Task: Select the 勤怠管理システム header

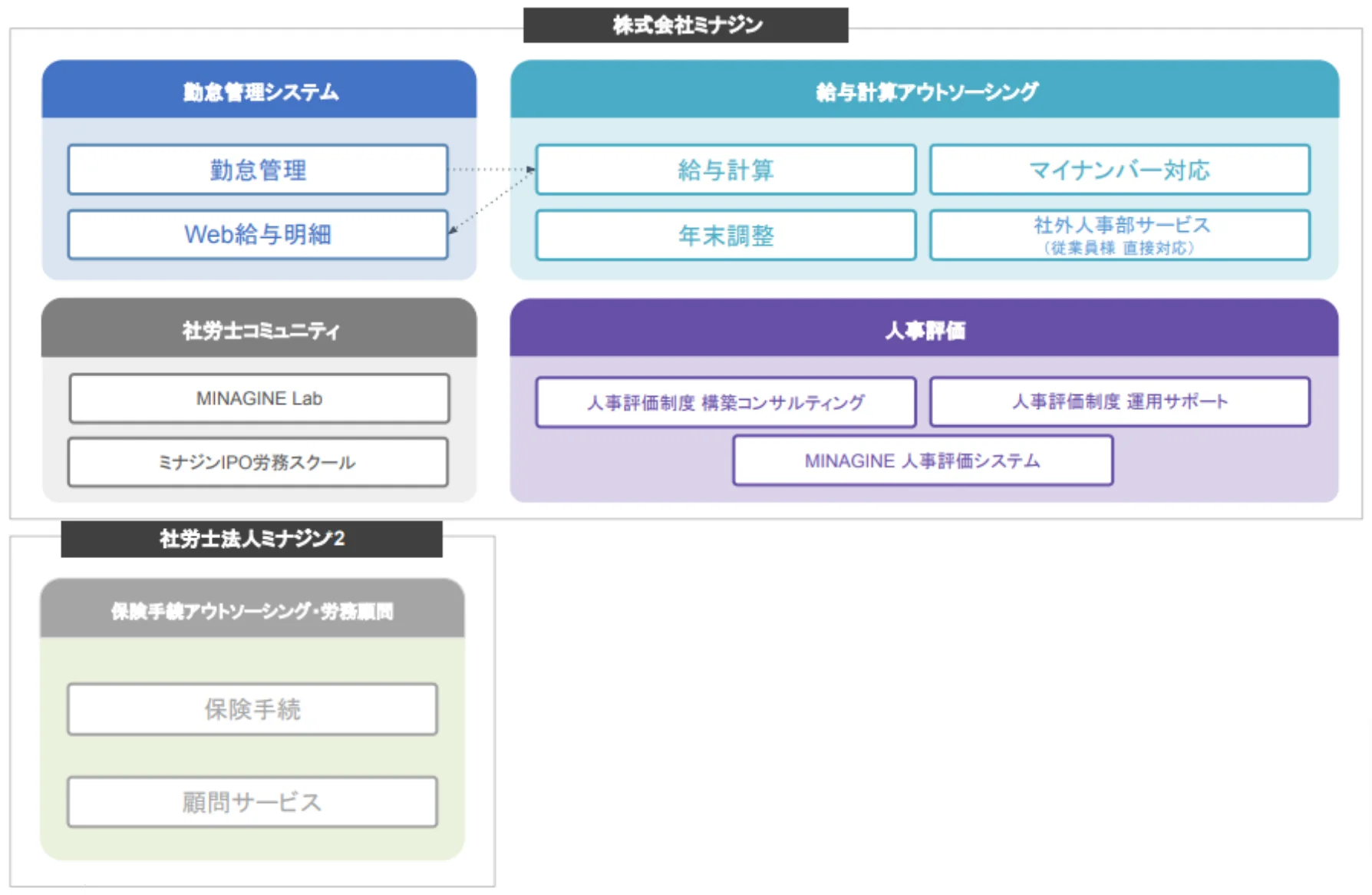Action: pos(259,90)
